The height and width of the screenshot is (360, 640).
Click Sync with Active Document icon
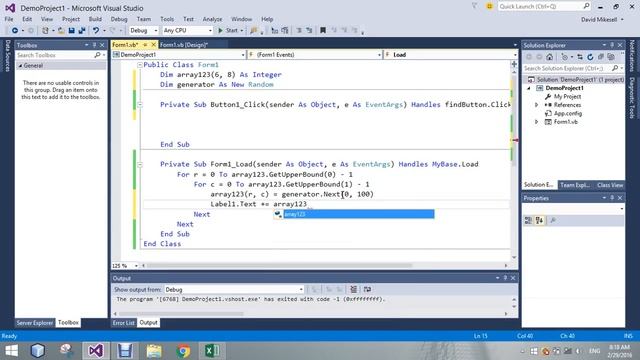(580, 57)
